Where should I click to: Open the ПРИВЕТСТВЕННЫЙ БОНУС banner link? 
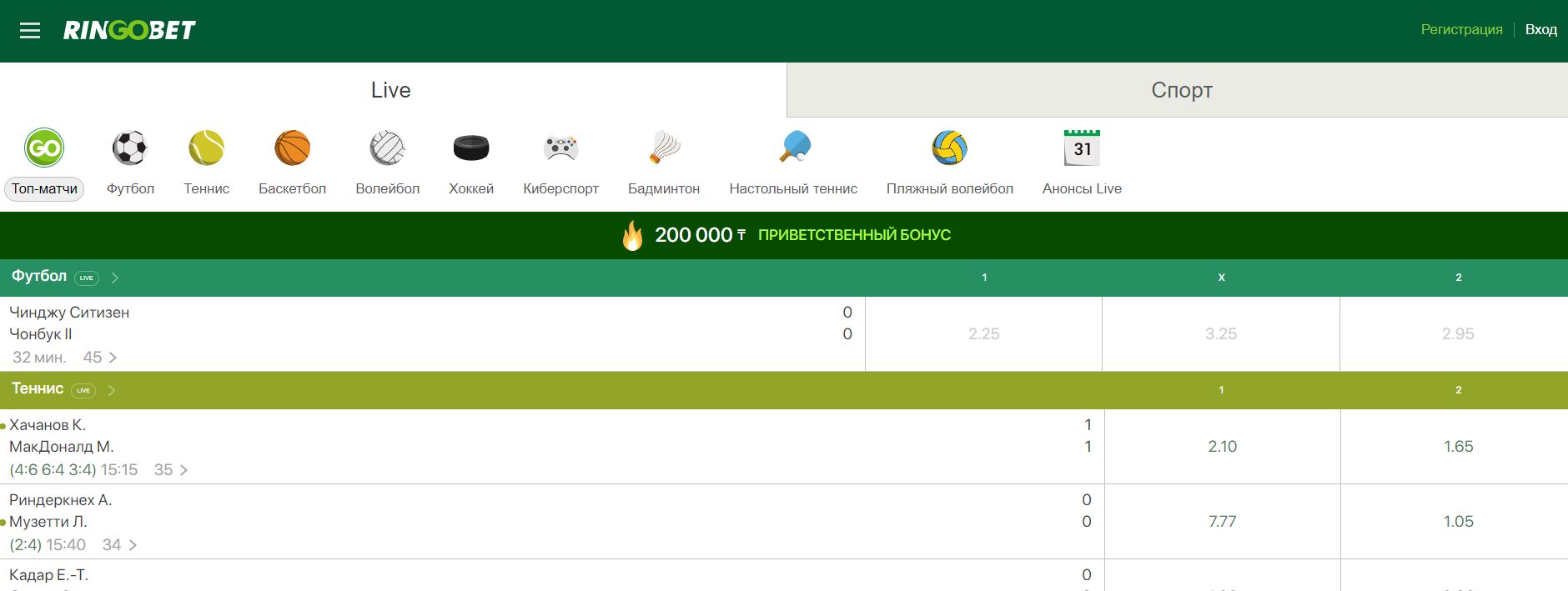click(854, 235)
